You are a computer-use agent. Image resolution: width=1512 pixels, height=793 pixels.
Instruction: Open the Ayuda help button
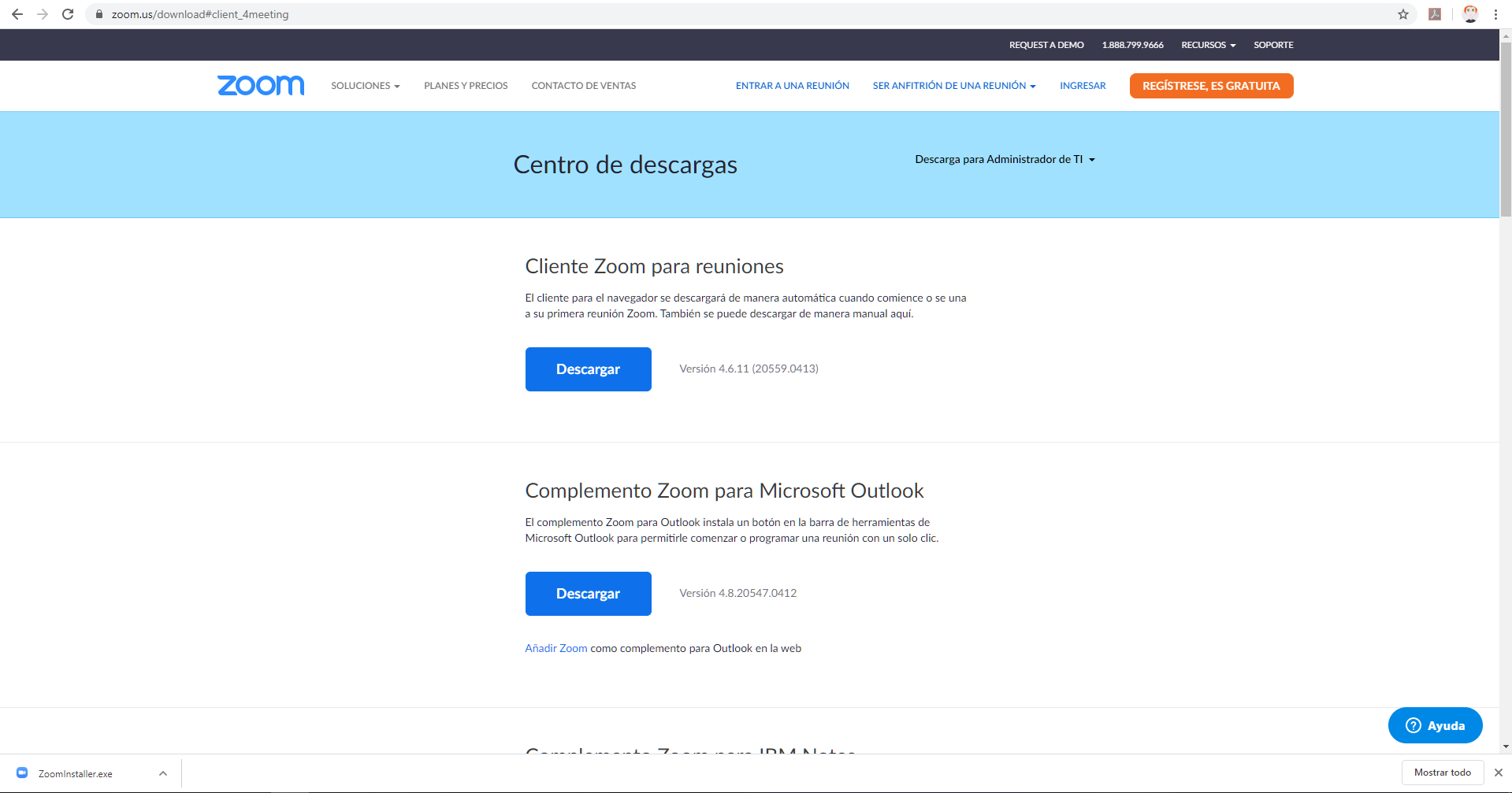[x=1435, y=725]
